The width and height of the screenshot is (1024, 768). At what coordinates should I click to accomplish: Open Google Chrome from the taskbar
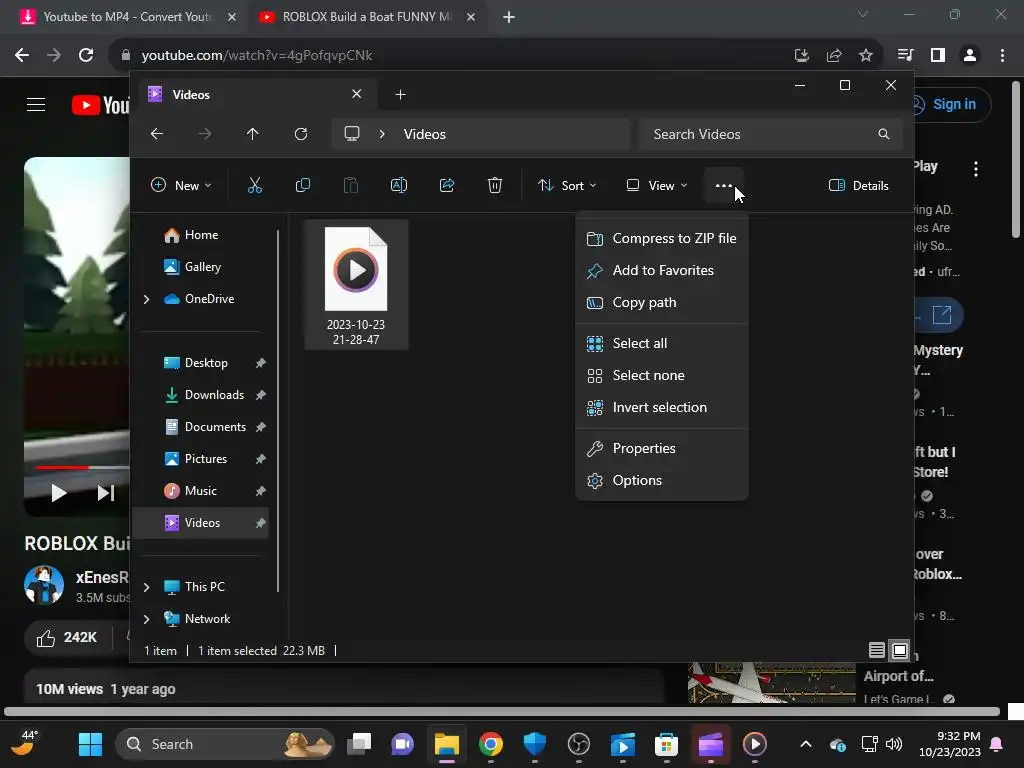coord(490,744)
